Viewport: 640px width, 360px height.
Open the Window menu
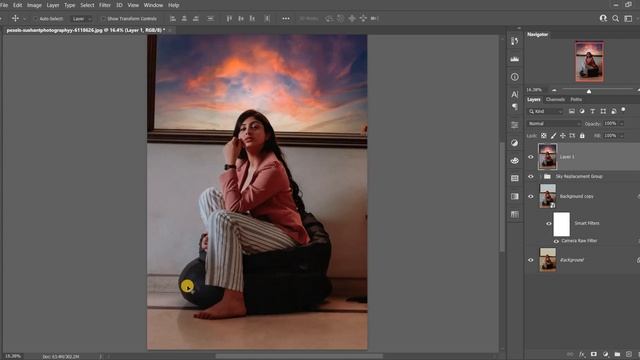point(153,5)
